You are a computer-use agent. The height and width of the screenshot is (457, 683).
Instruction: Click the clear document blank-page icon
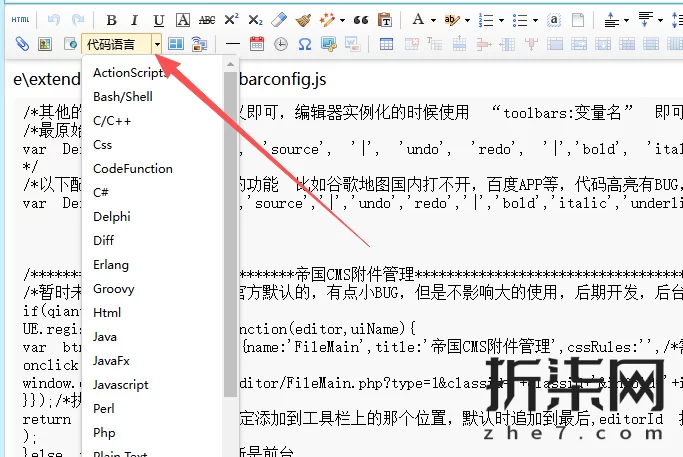pos(578,20)
